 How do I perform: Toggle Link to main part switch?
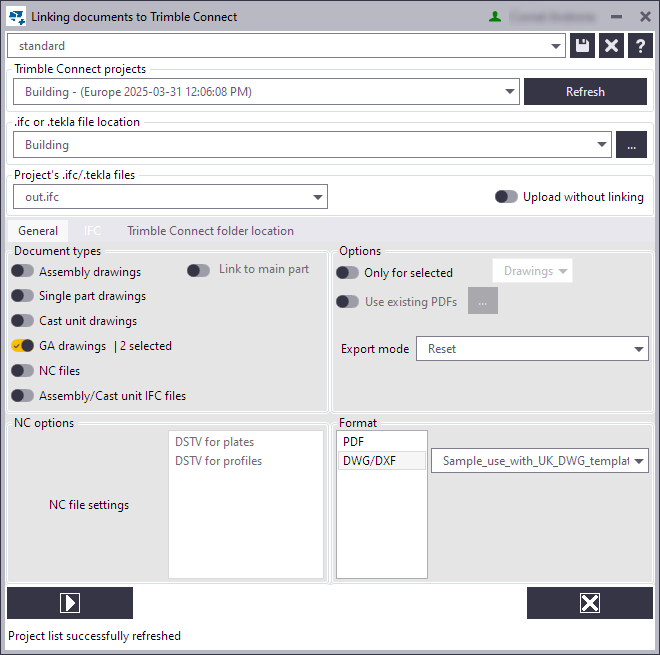tap(198, 270)
